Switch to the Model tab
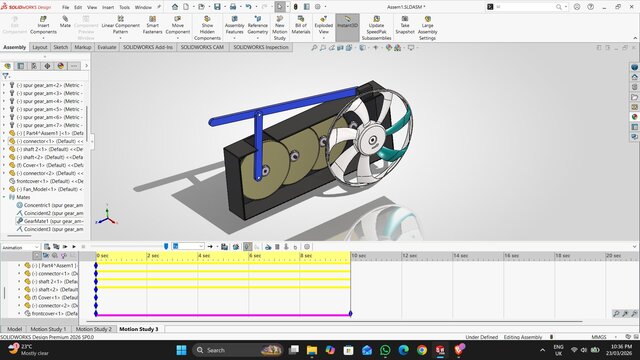 point(14,329)
